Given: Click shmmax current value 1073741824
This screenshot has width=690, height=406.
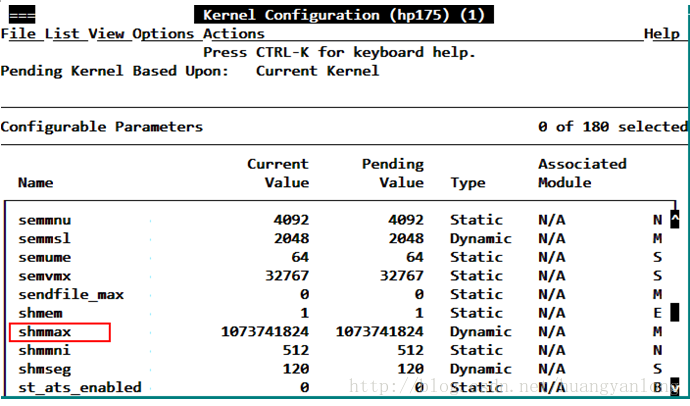Looking at the screenshot, I should point(265,332).
